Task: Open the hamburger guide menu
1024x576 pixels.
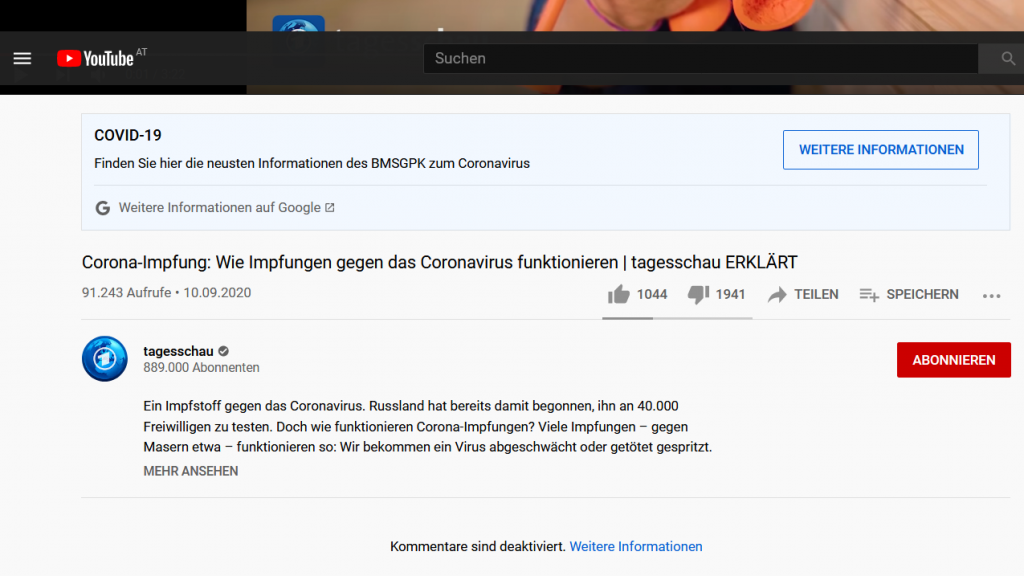Action: 22,59
